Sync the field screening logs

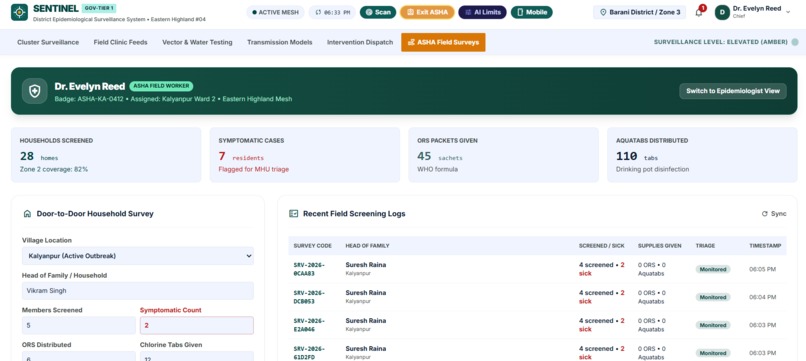tap(774, 213)
